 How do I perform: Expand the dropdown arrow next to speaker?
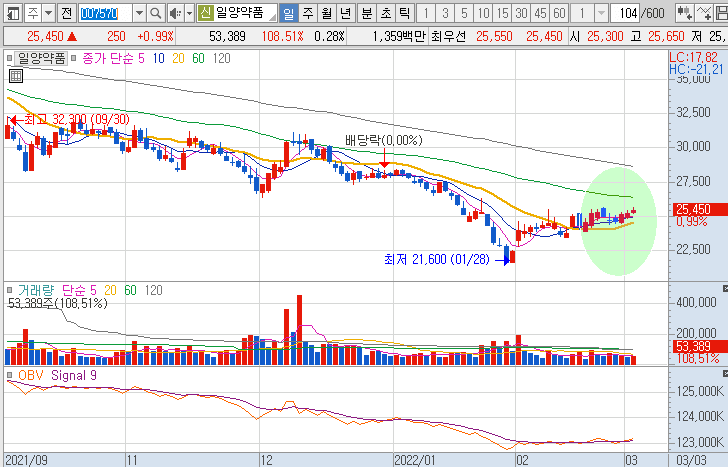(x=189, y=13)
